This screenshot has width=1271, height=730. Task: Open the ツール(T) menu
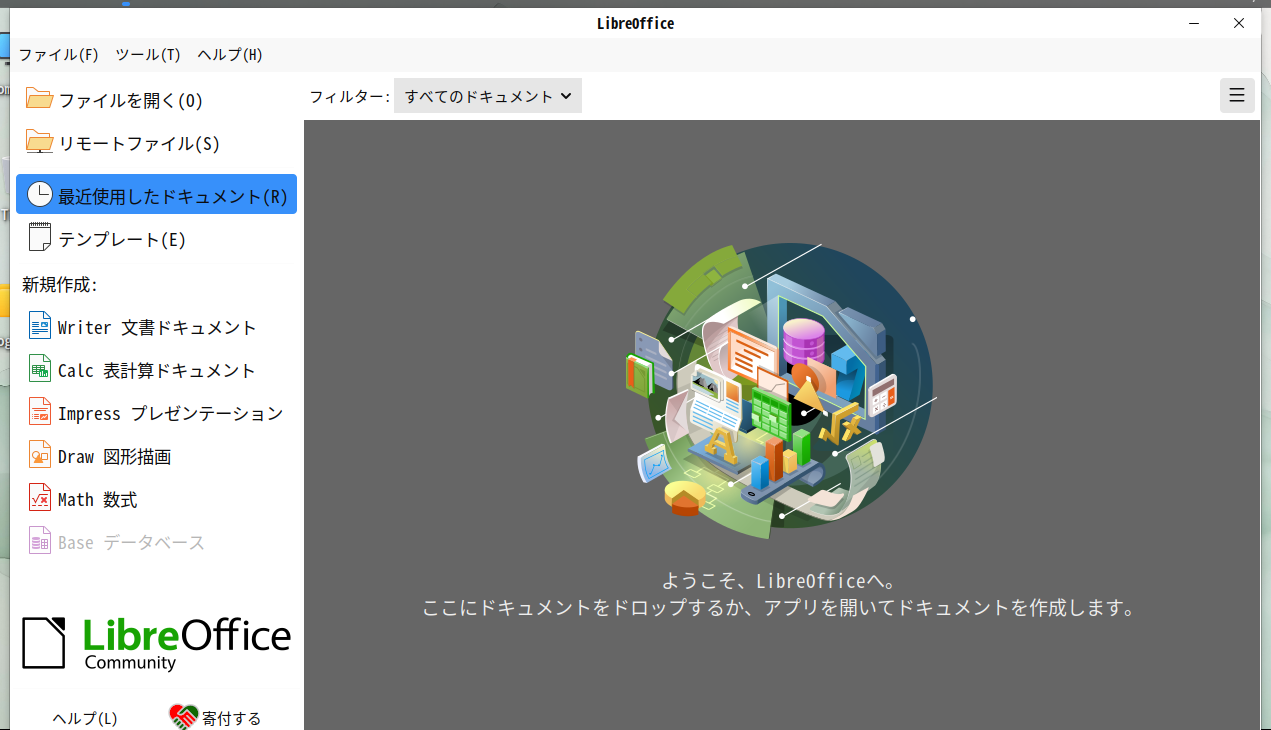pyautogui.click(x=148, y=55)
